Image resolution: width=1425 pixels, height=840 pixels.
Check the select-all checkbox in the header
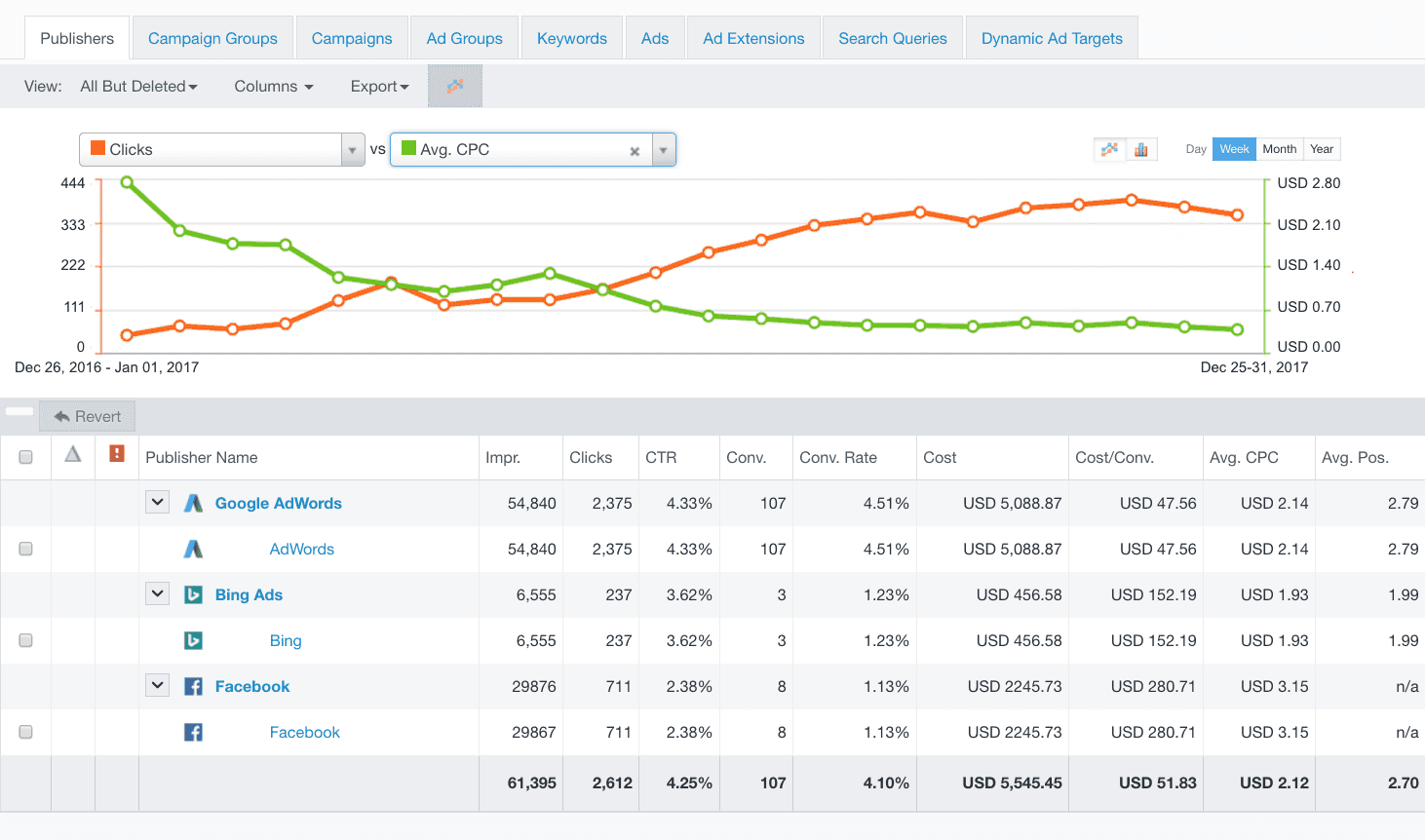pyautogui.click(x=25, y=456)
